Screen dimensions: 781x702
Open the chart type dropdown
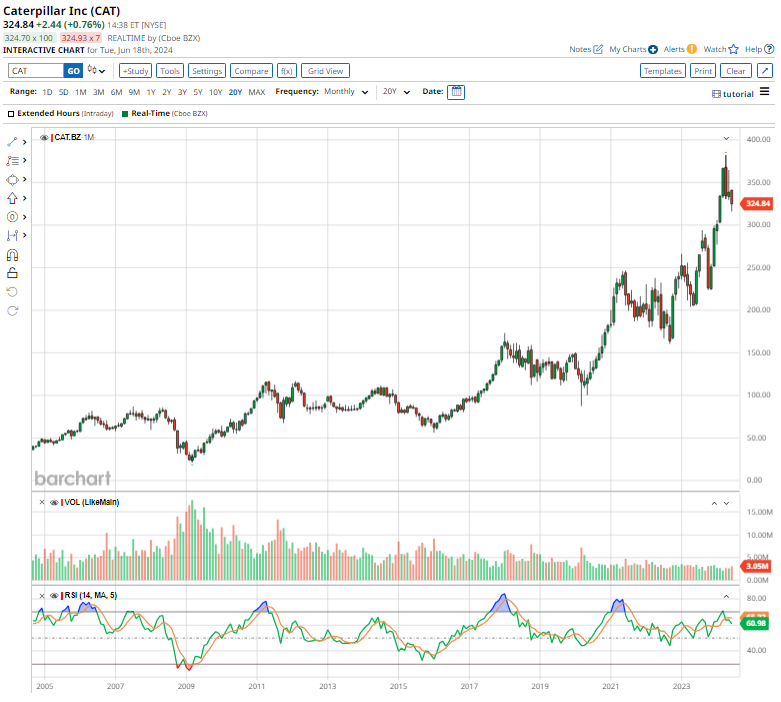(97, 71)
